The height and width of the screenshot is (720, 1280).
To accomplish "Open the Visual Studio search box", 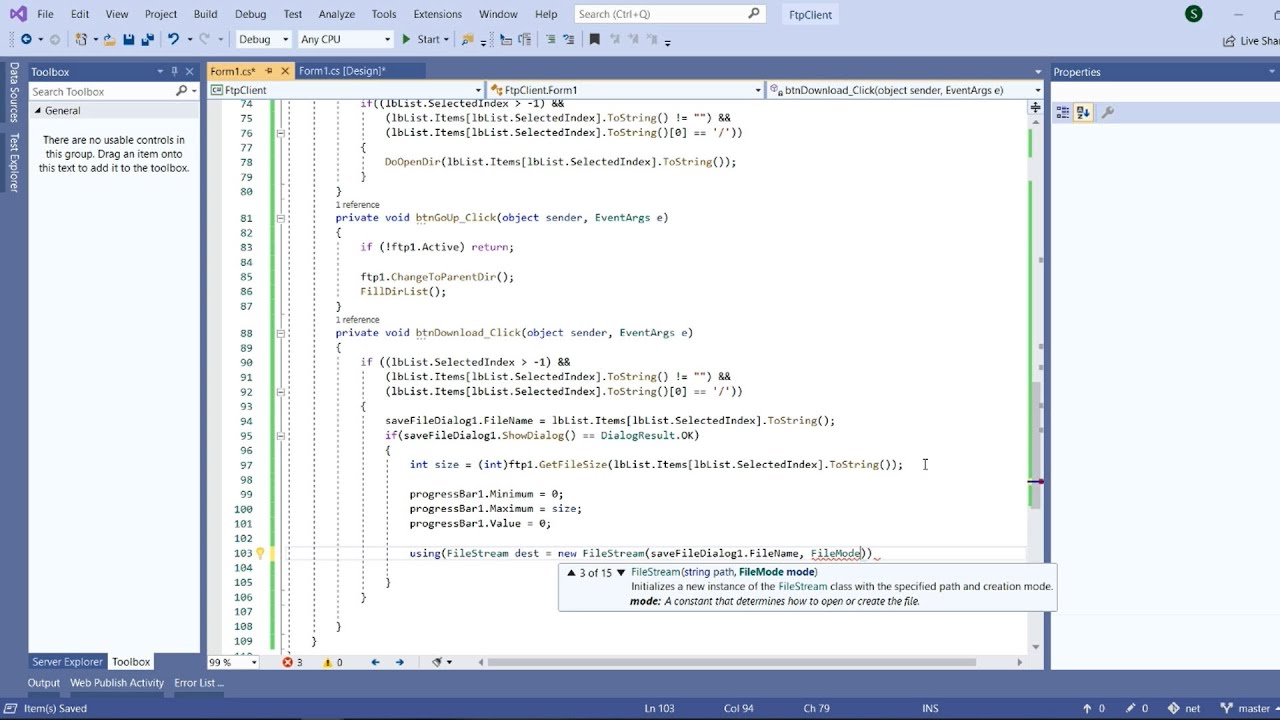I will [x=669, y=14].
